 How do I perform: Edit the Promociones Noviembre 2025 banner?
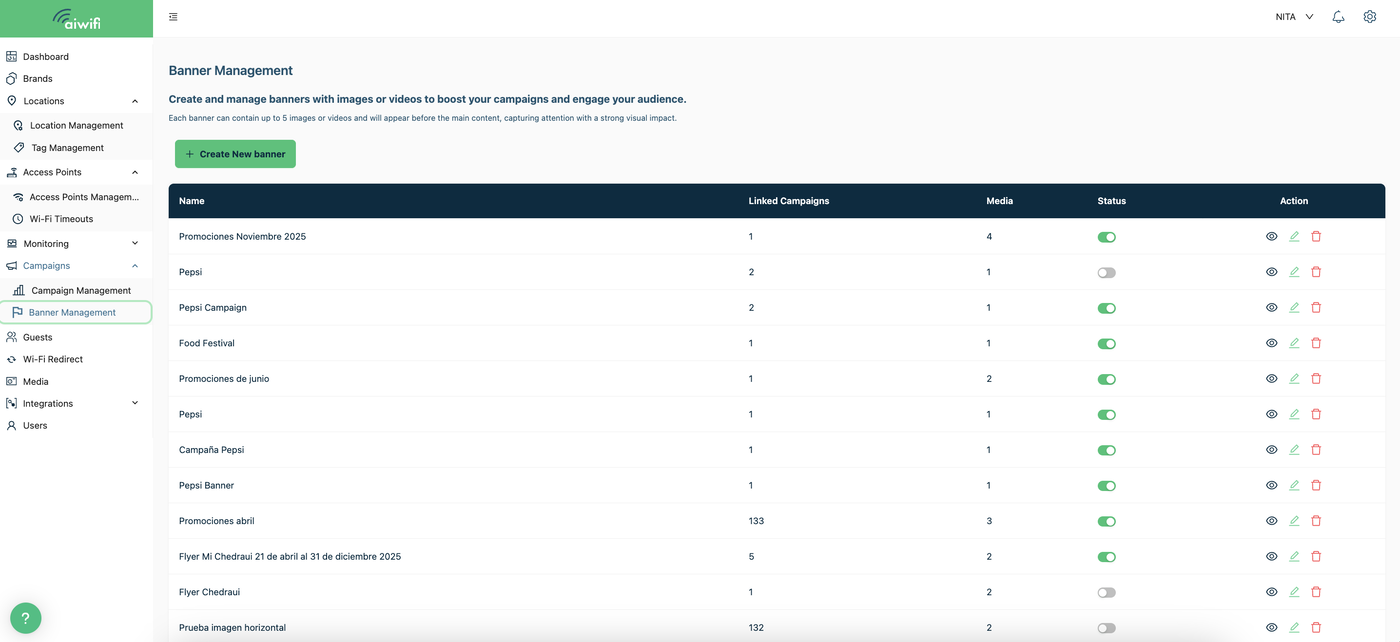1294,237
